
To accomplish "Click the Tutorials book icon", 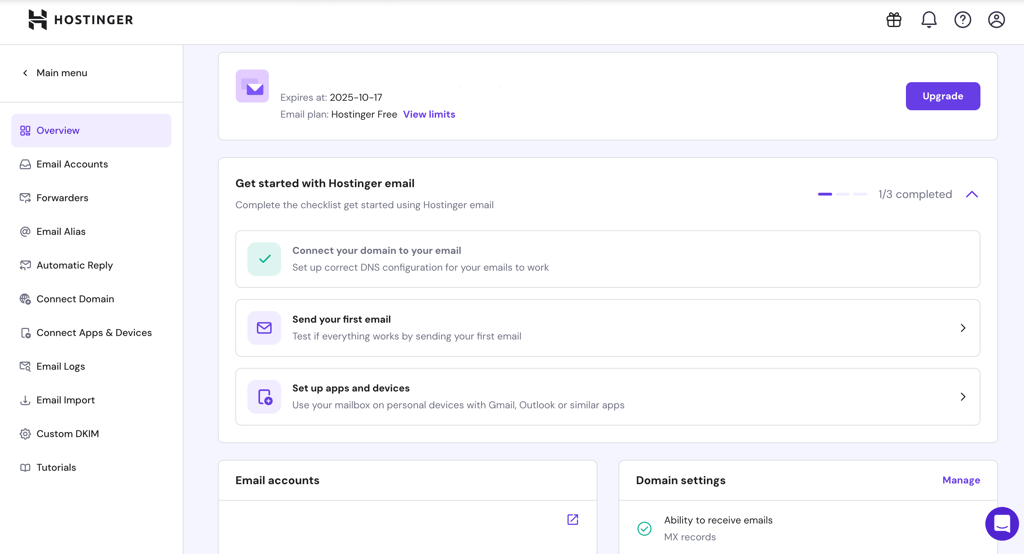I will pos(25,468).
